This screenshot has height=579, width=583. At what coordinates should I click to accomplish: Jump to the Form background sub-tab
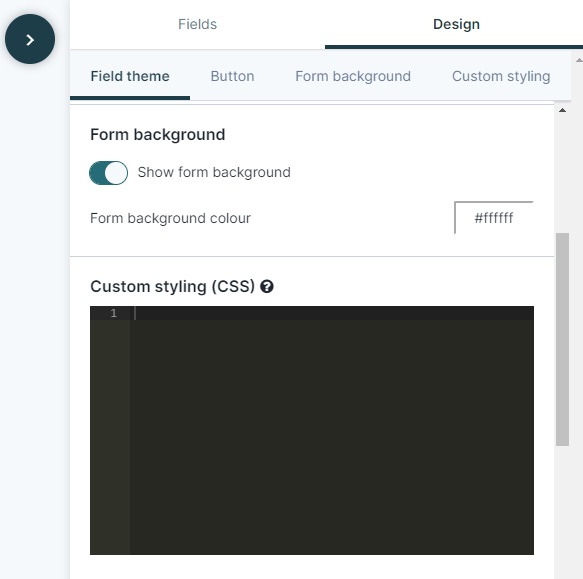(x=353, y=76)
